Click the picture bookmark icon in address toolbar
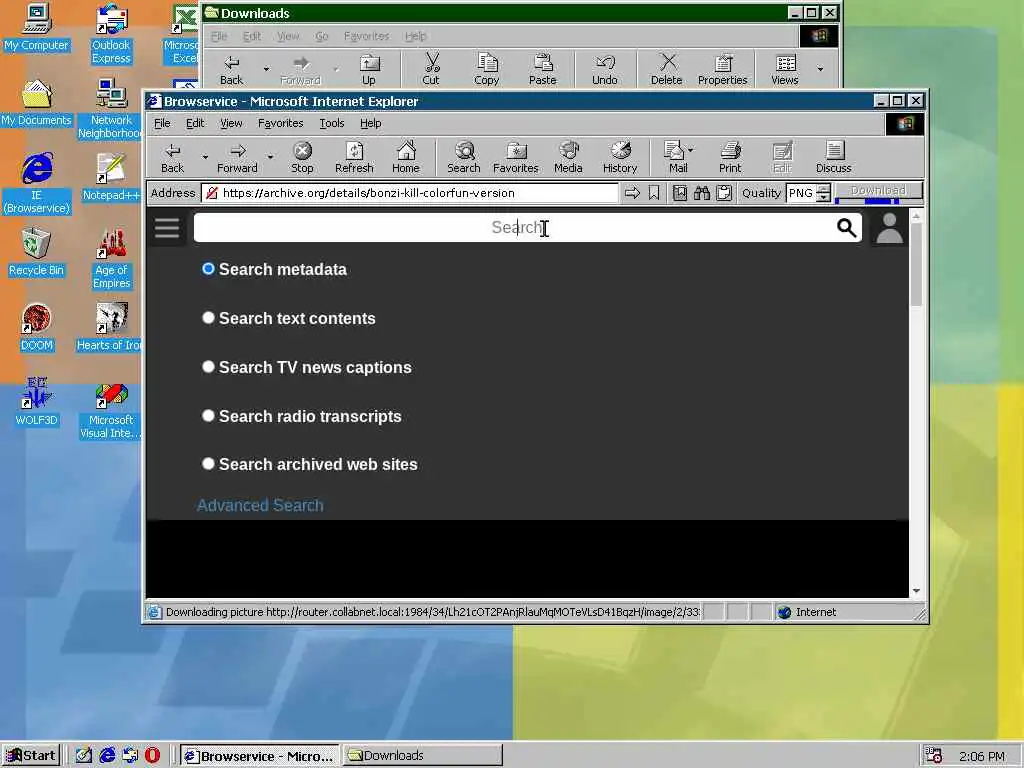This screenshot has width=1024, height=768. coord(680,193)
